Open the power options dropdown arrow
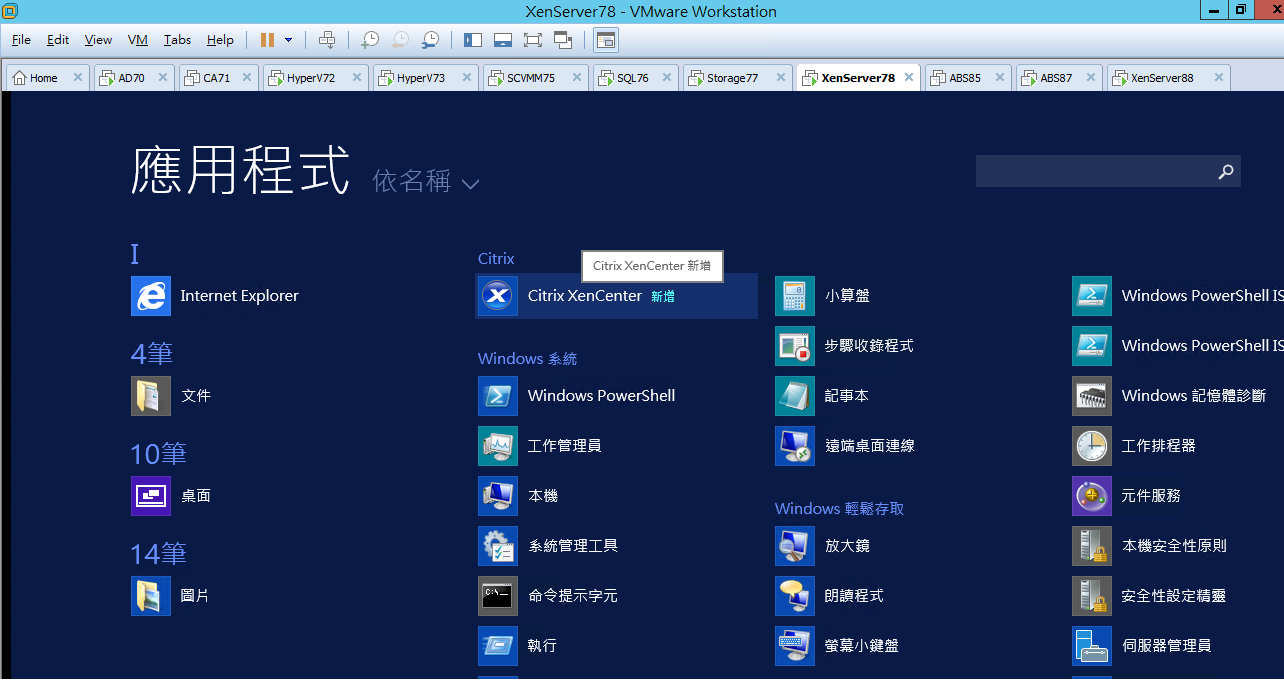The image size is (1284, 680). pos(289,40)
